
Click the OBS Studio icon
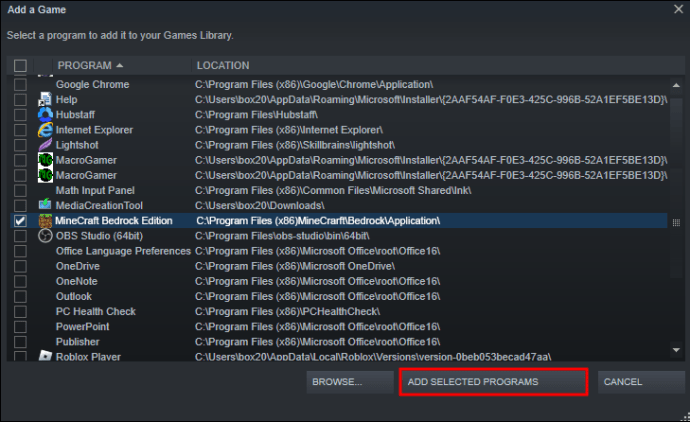click(x=45, y=236)
